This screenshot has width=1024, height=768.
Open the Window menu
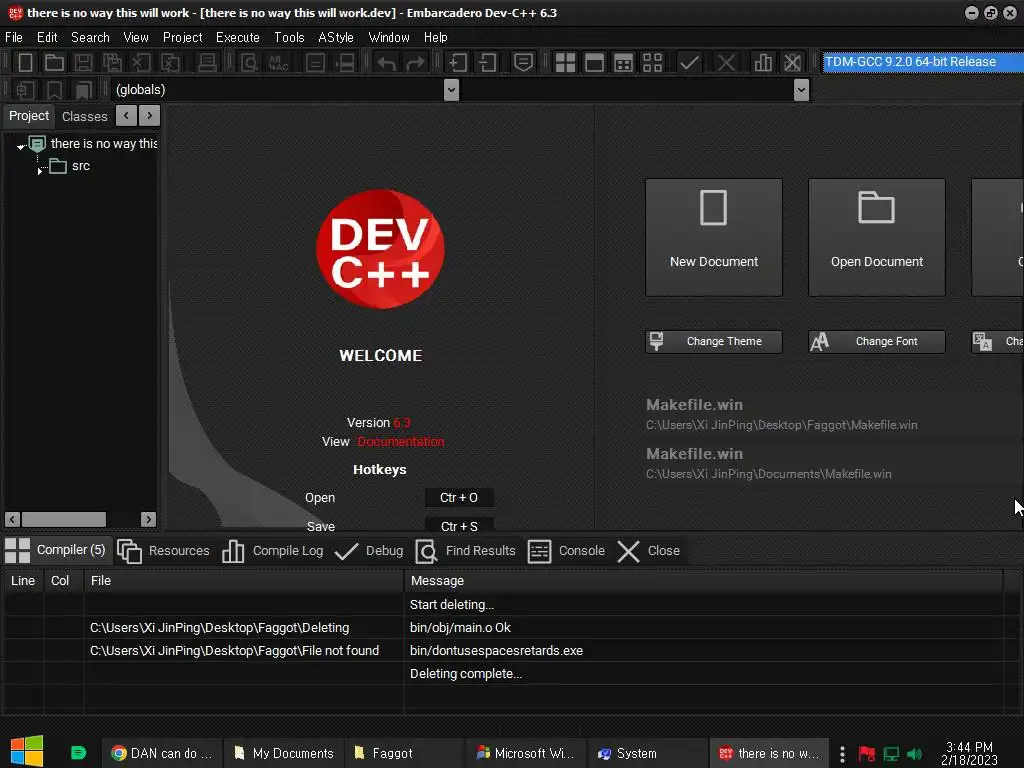point(389,37)
